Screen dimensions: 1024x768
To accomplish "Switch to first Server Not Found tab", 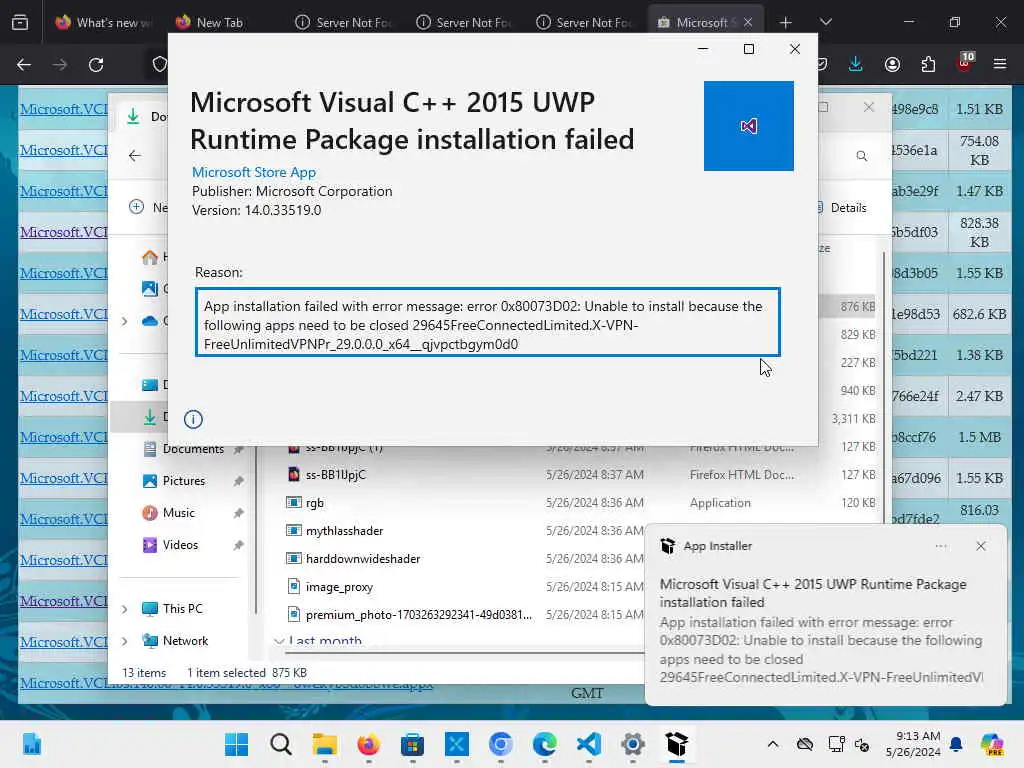I will [344, 22].
